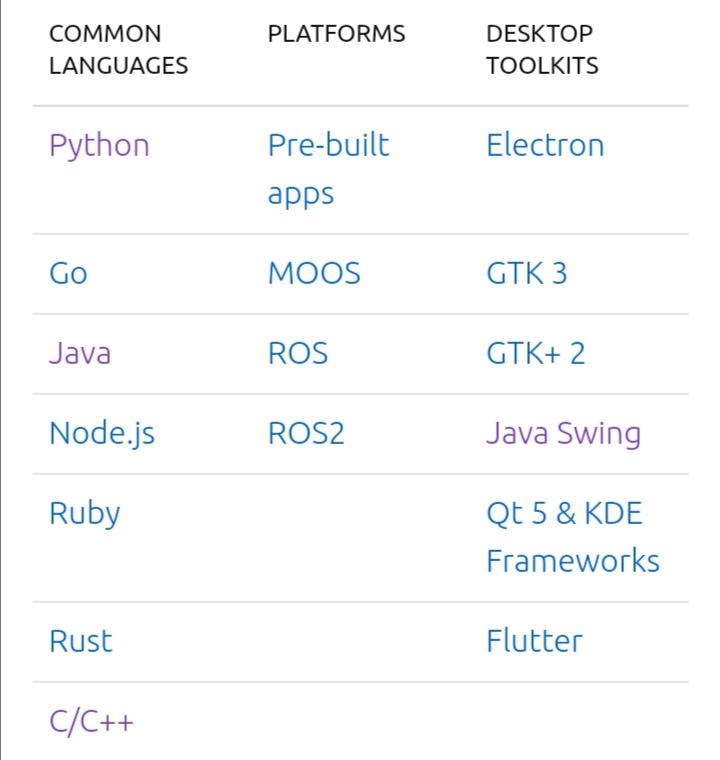Click the Desktop Toolkits column header
The height and width of the screenshot is (760, 720).
pyautogui.click(x=542, y=50)
